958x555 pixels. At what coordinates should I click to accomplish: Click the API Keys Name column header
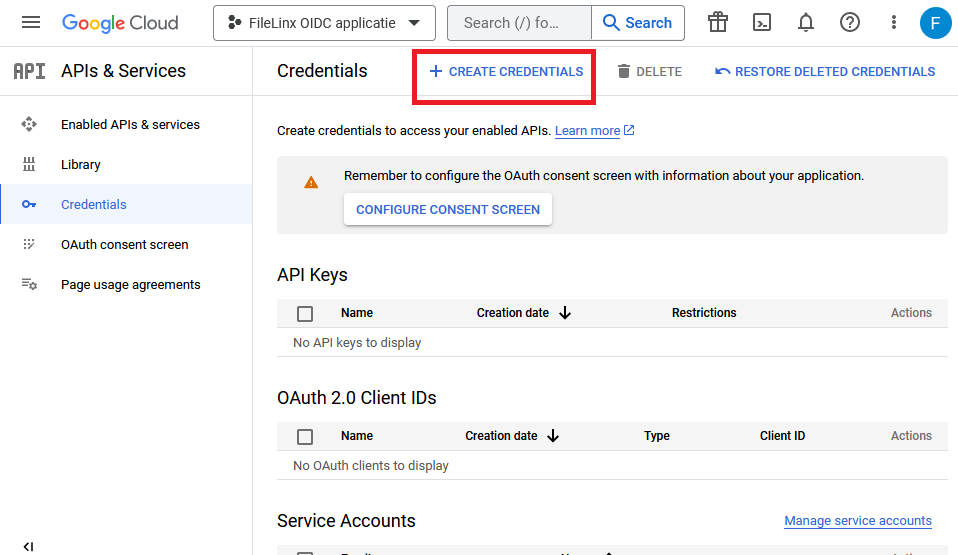coord(357,313)
